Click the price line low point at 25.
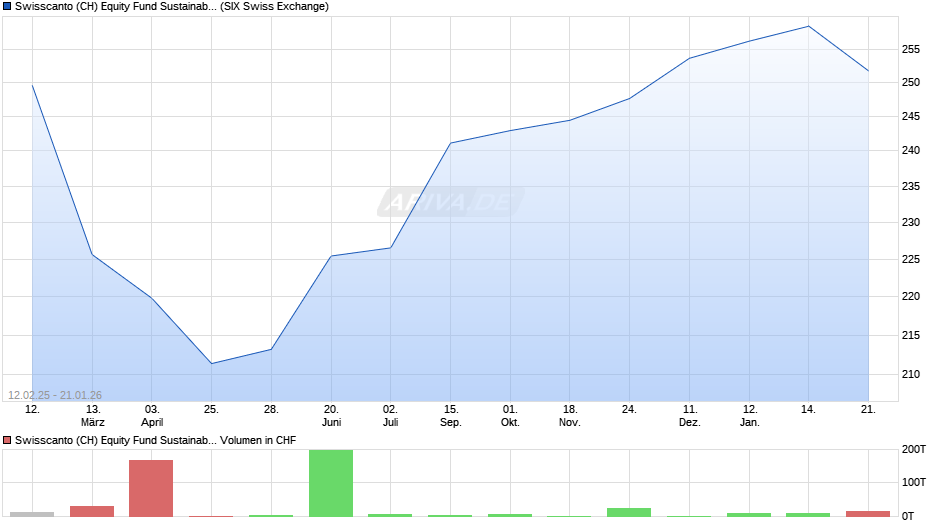Image resolution: width=940 pixels, height=526 pixels. pos(211,363)
